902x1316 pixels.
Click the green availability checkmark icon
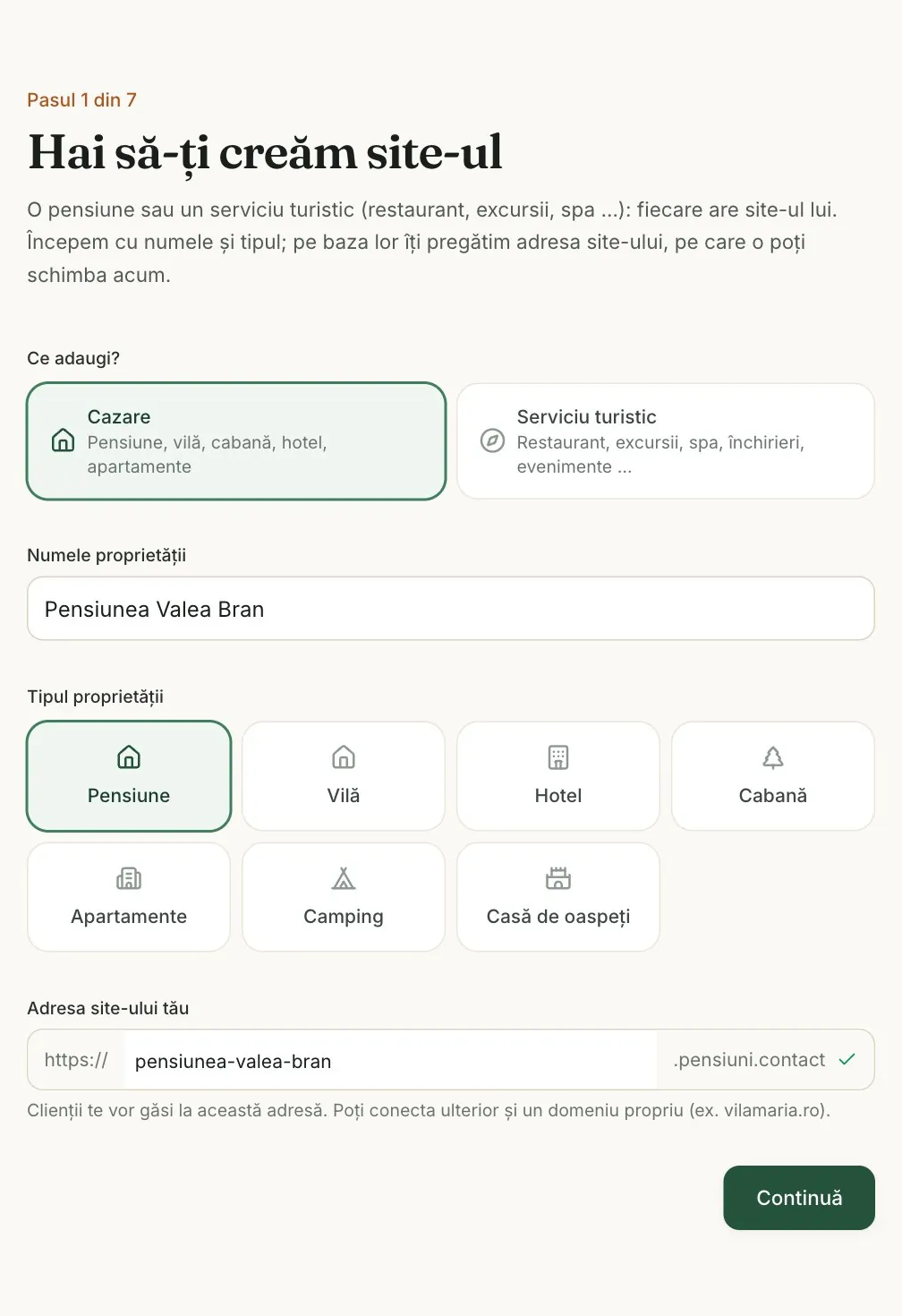(847, 1060)
